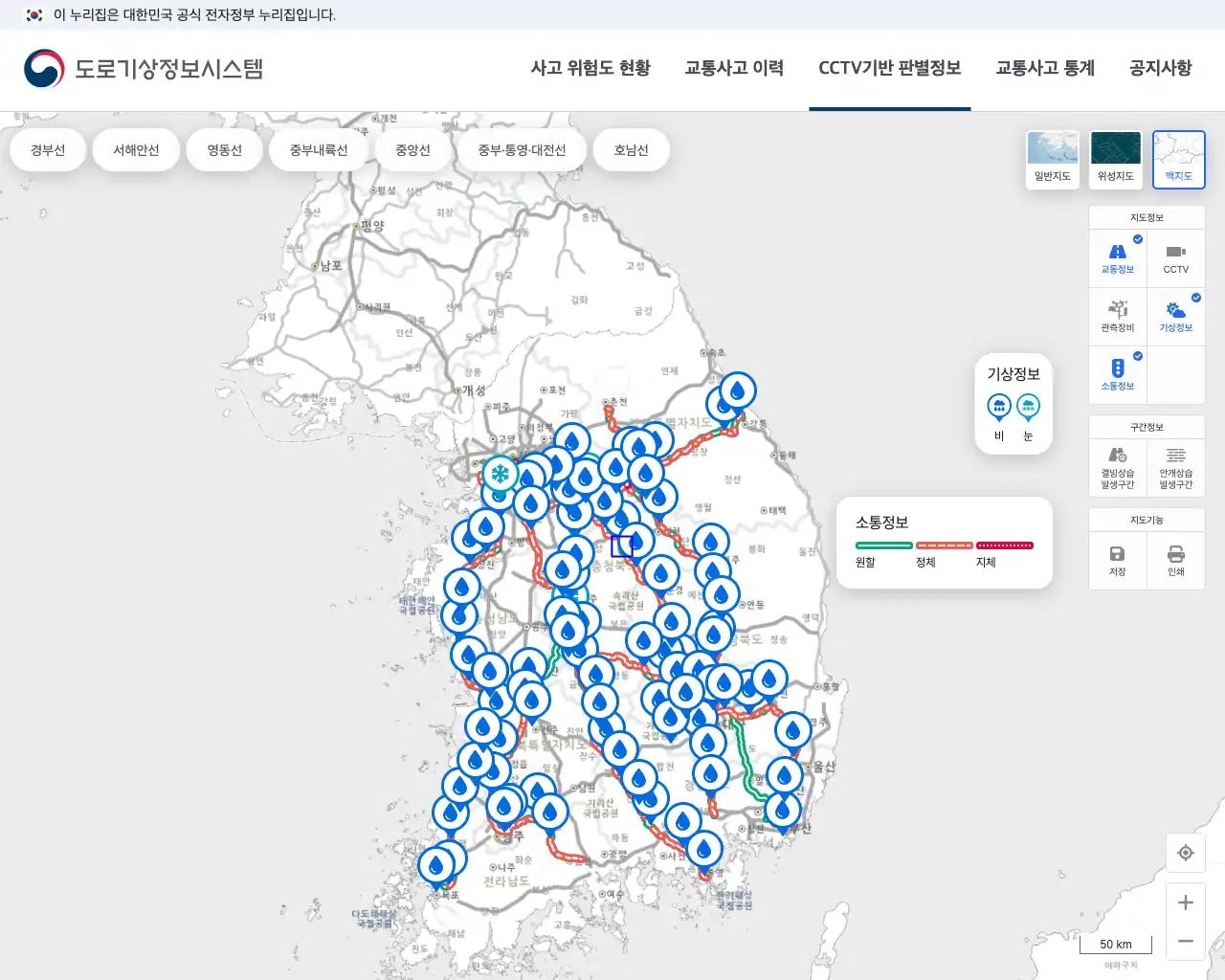
Task: Click the locate-me target icon
Action: tap(1186, 853)
